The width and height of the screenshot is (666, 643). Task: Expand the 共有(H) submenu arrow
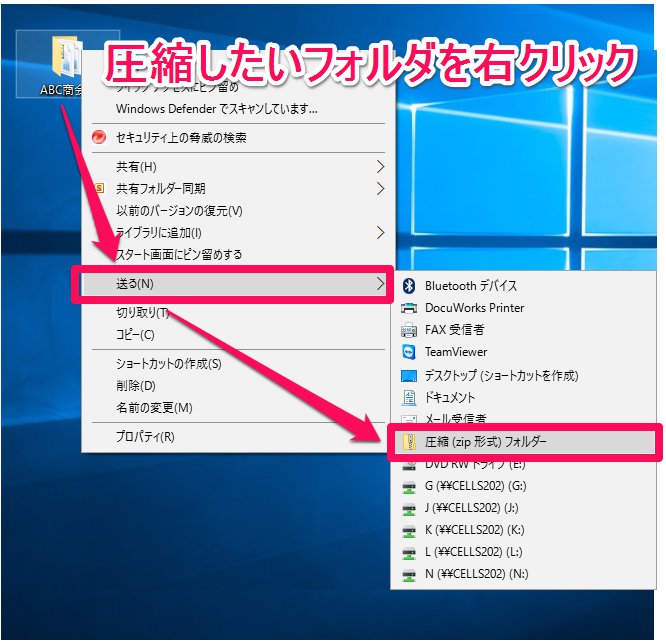(380, 166)
